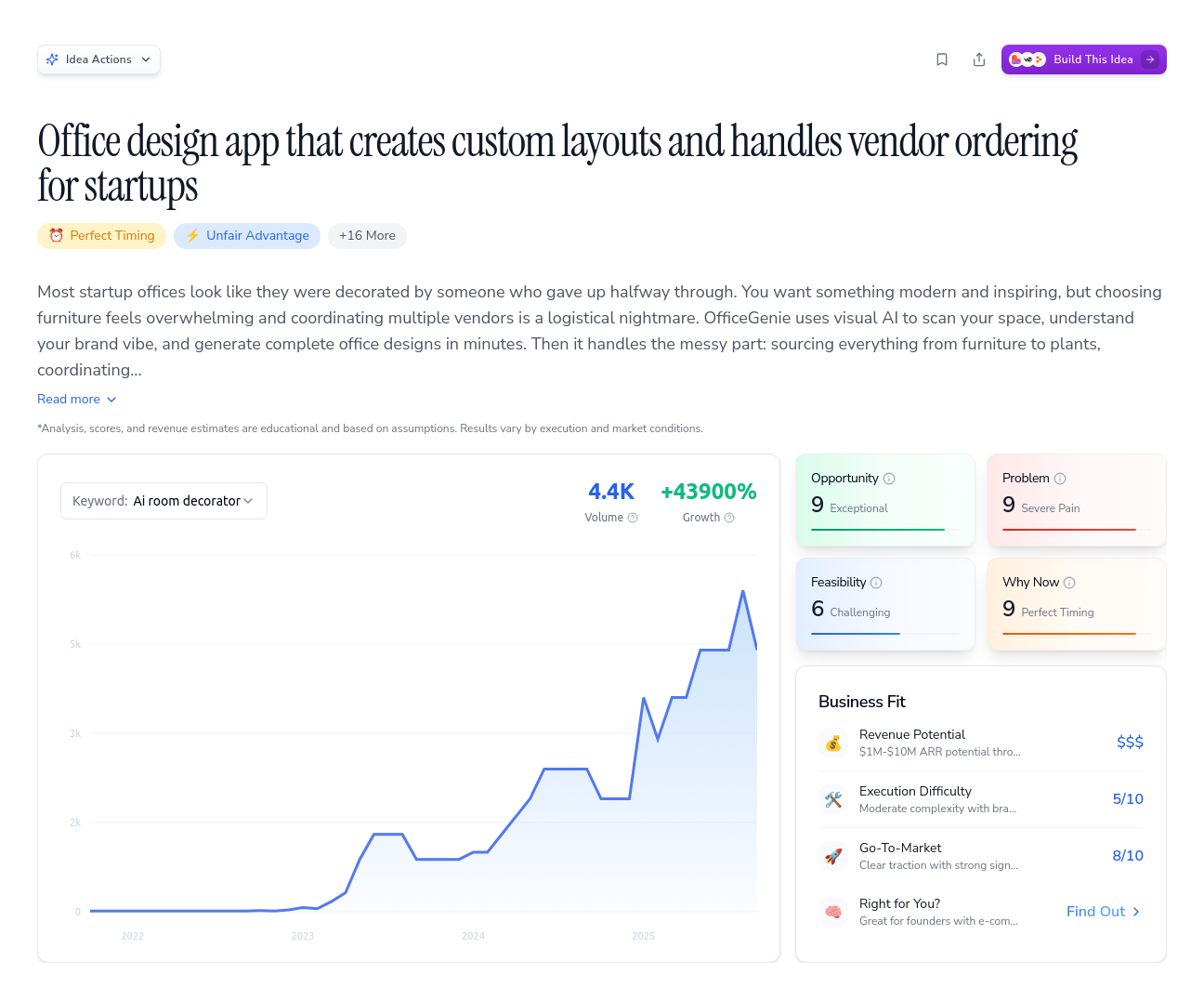The height and width of the screenshot is (1000, 1204).
Task: Click the brain icon next to Right for You?
Action: click(x=833, y=912)
